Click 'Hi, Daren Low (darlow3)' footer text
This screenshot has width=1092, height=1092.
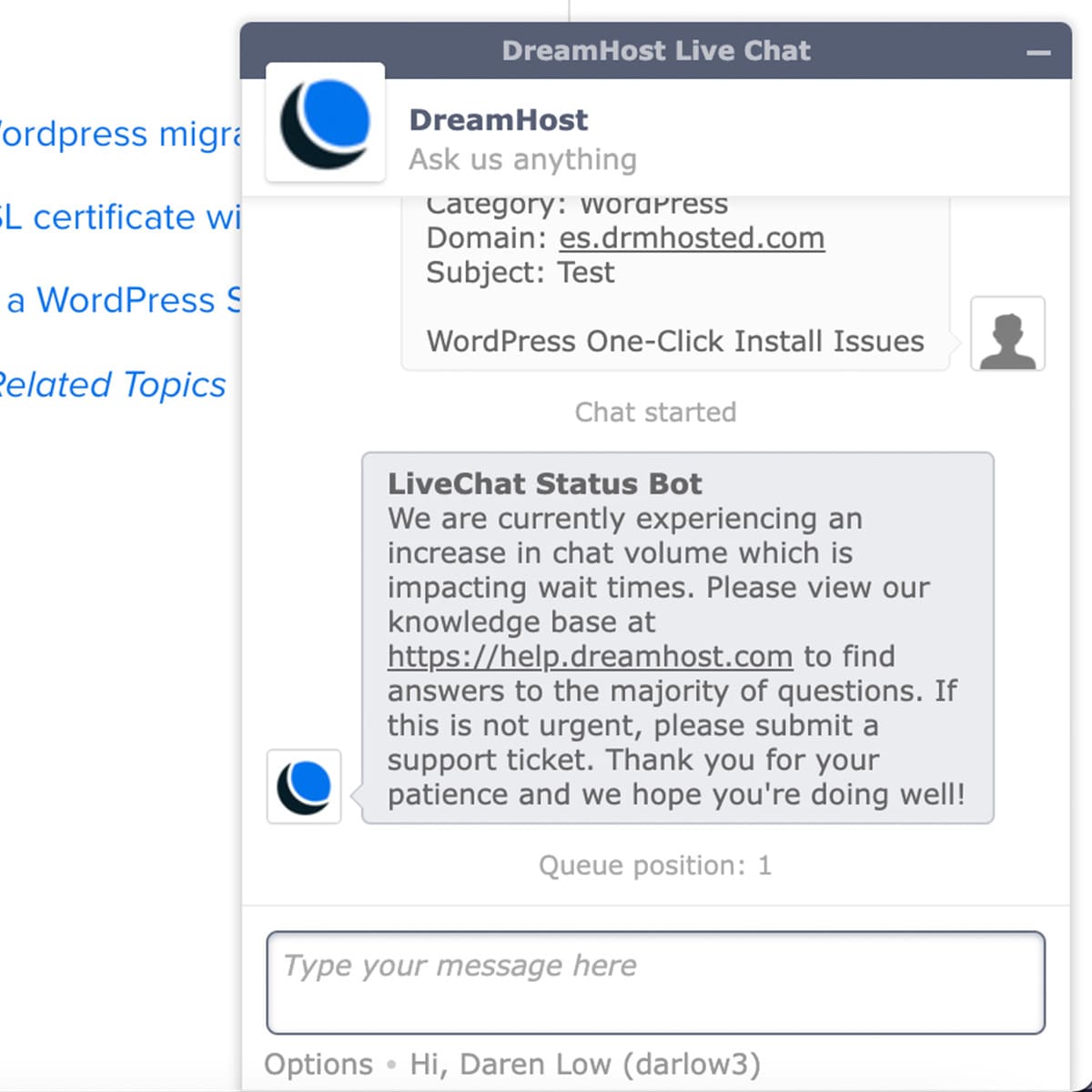point(585,1064)
